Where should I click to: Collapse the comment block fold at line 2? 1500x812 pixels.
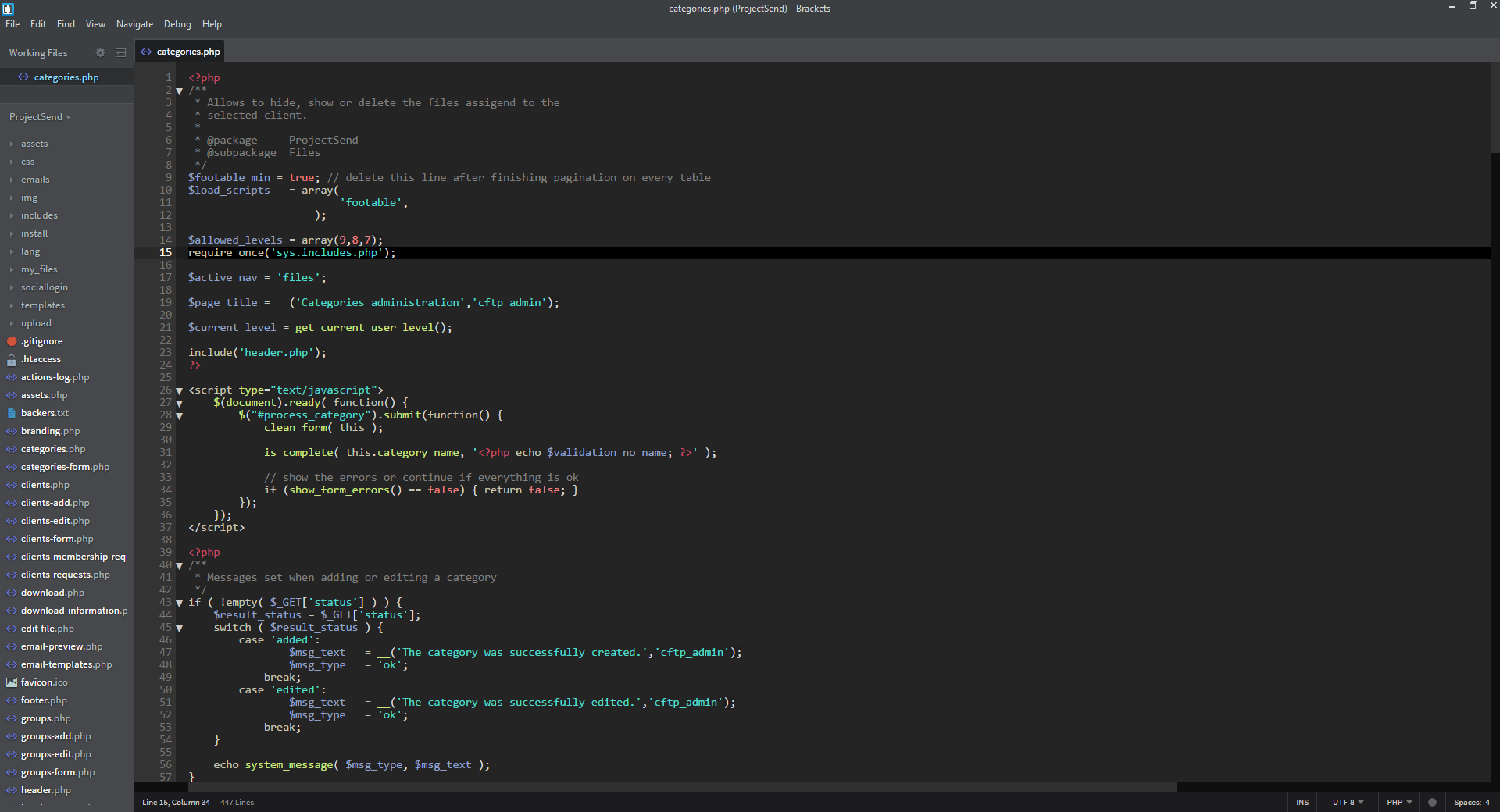coord(180,91)
